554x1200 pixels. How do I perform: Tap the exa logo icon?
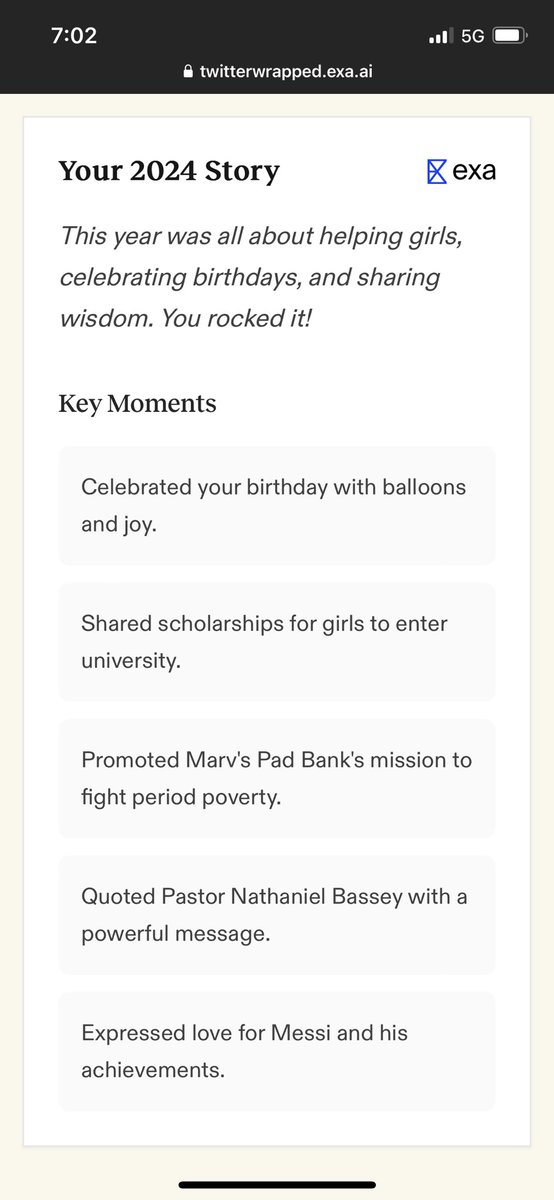pos(436,171)
